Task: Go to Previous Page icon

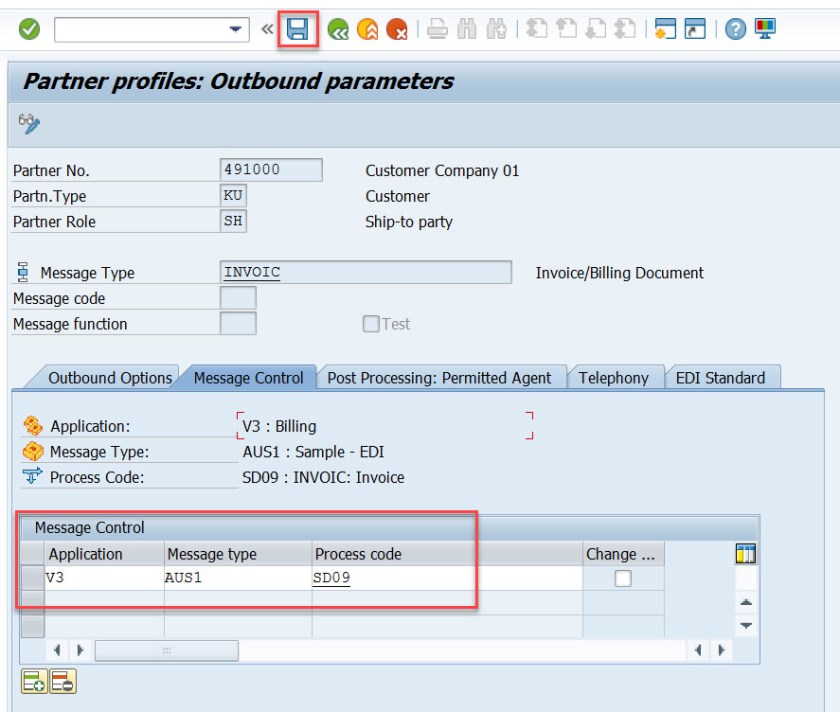Action: pos(566,29)
